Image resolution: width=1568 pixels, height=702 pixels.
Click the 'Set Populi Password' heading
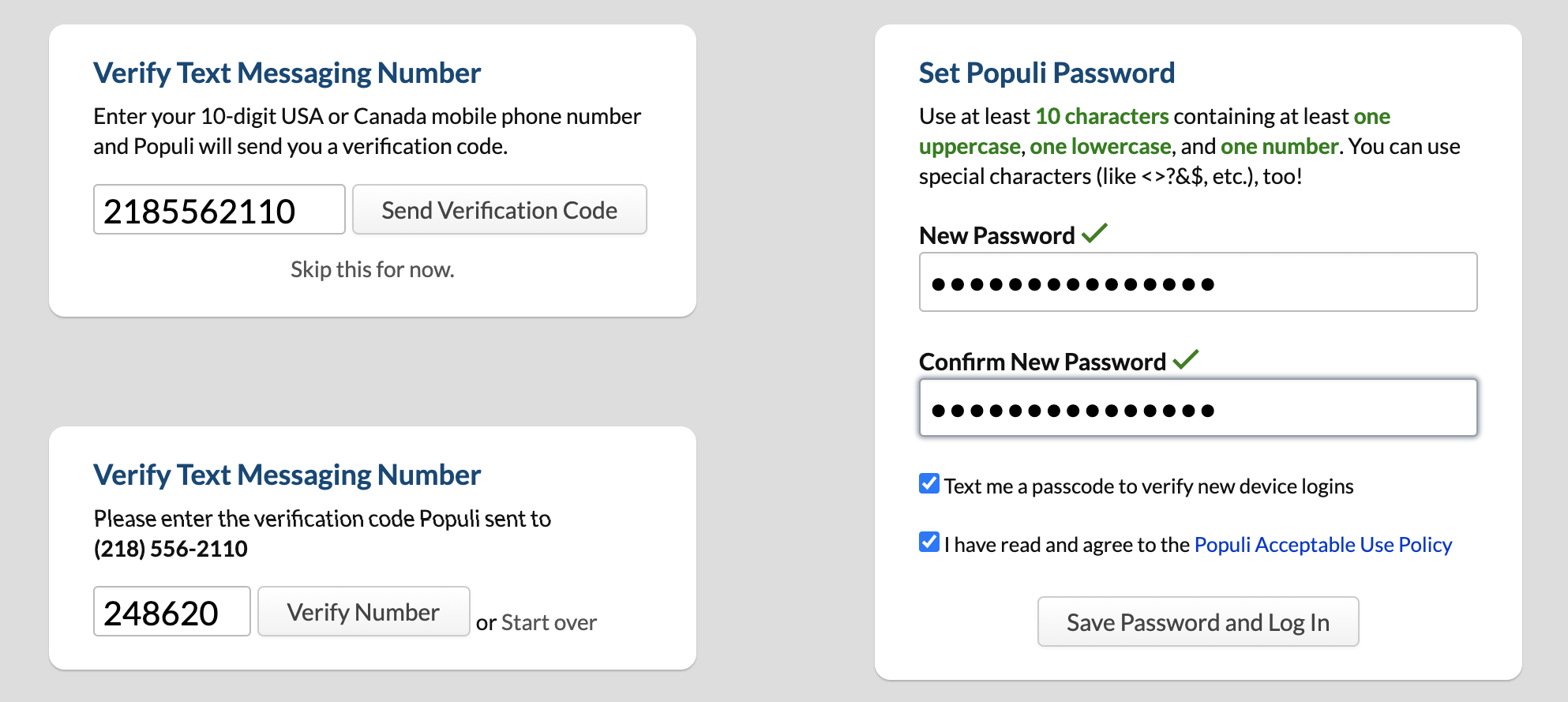click(1046, 73)
